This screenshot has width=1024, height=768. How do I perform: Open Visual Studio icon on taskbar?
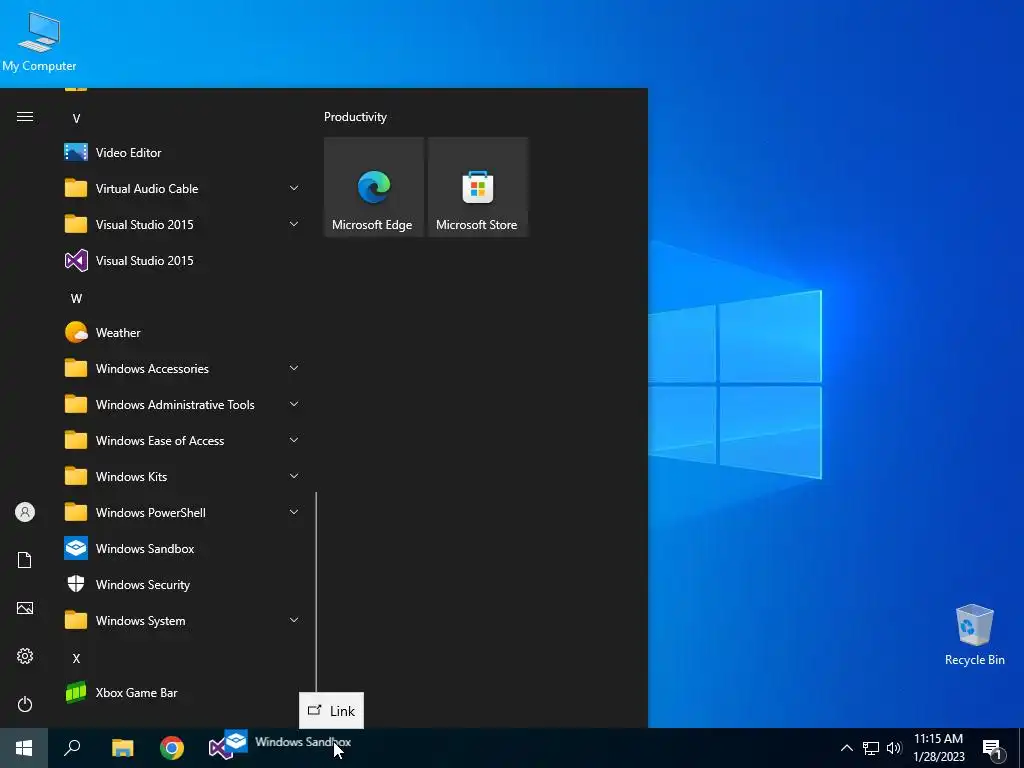(x=218, y=749)
